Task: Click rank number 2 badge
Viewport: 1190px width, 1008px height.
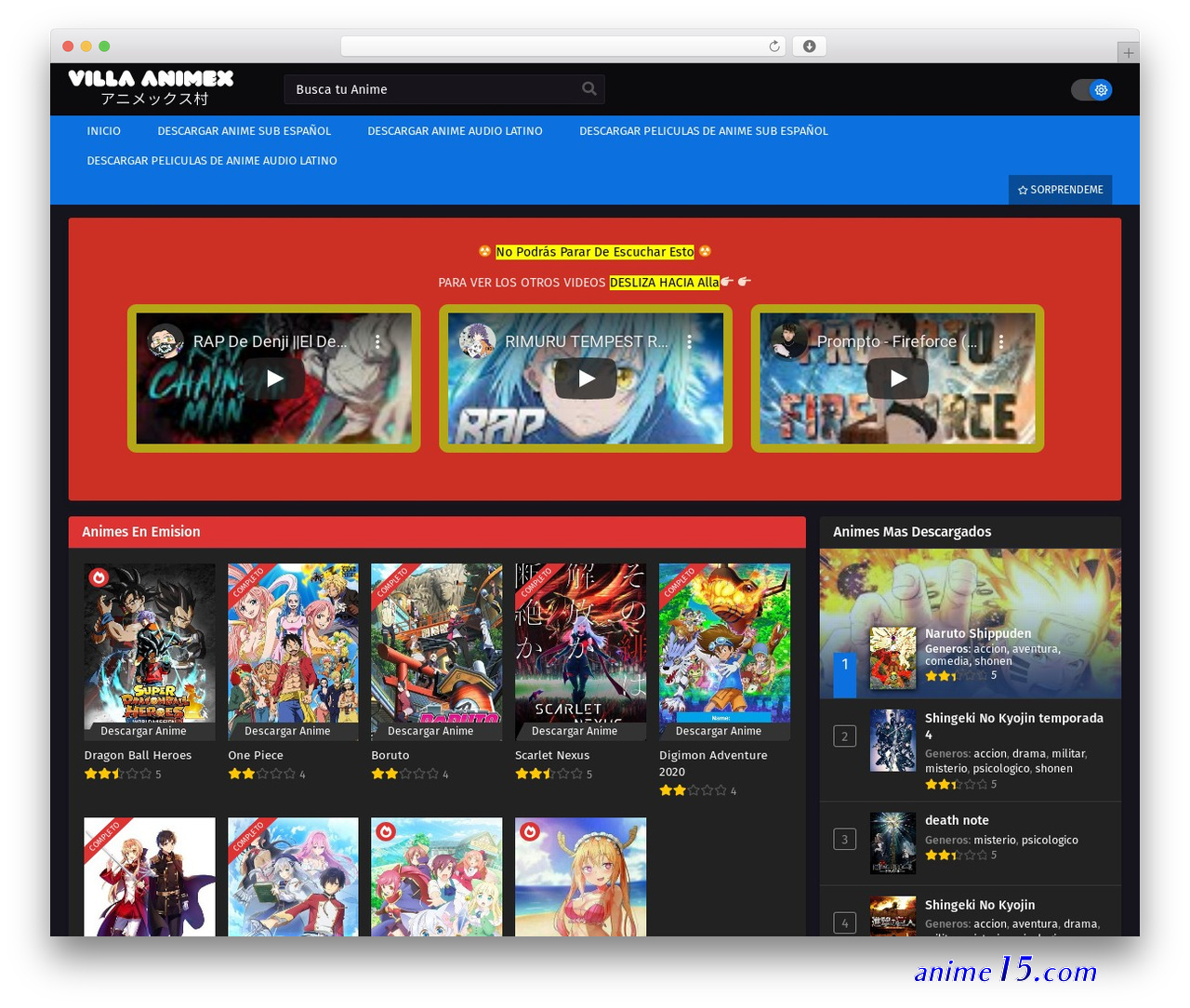Action: [845, 736]
